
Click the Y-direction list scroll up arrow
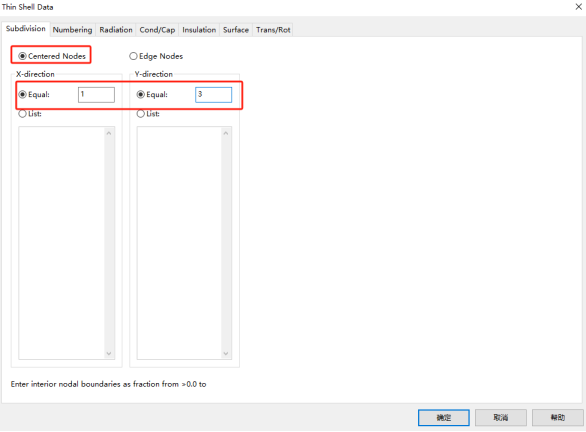point(226,133)
